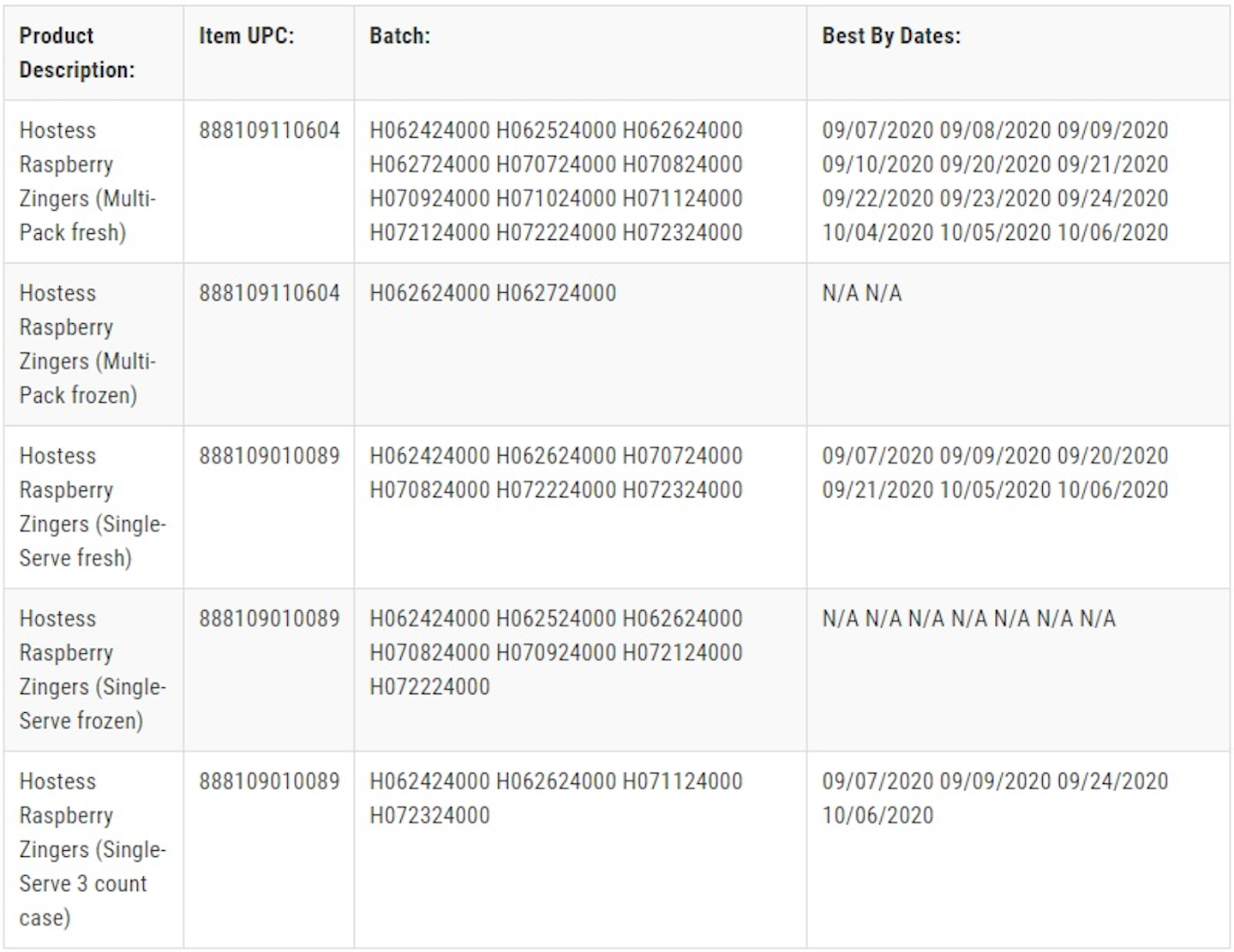This screenshot has width=1234, height=952.
Task: Select Single-Serve 3 count case description cell
Action: (93, 849)
